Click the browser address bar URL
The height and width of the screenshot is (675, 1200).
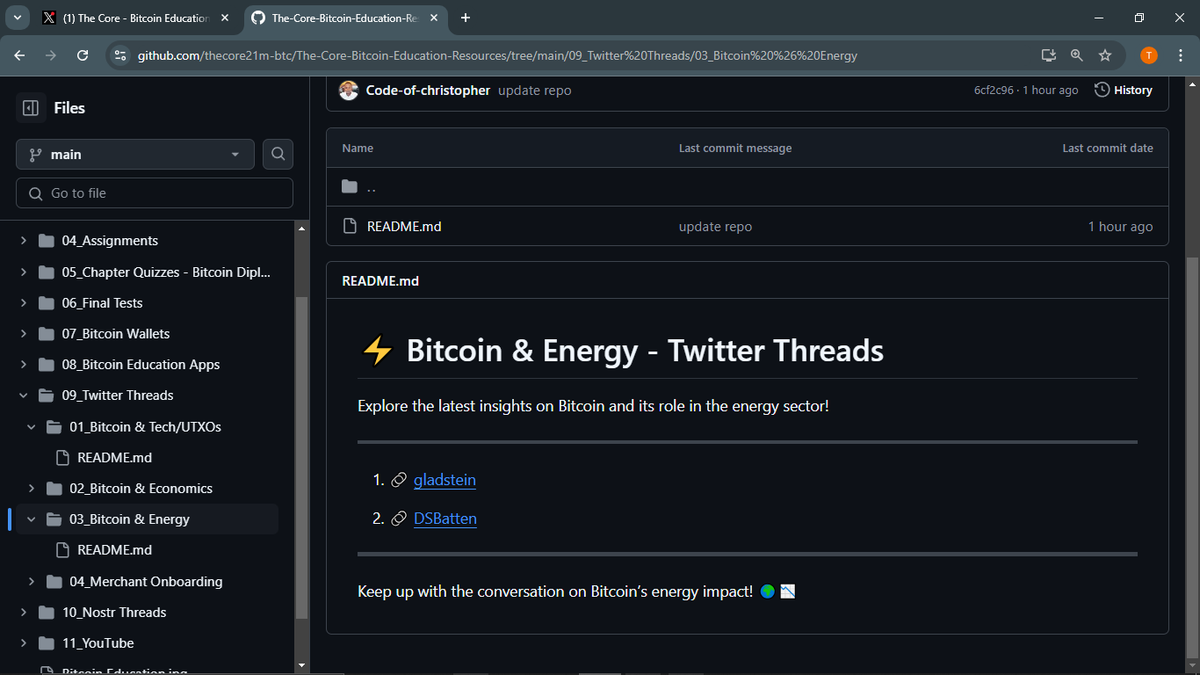point(497,55)
